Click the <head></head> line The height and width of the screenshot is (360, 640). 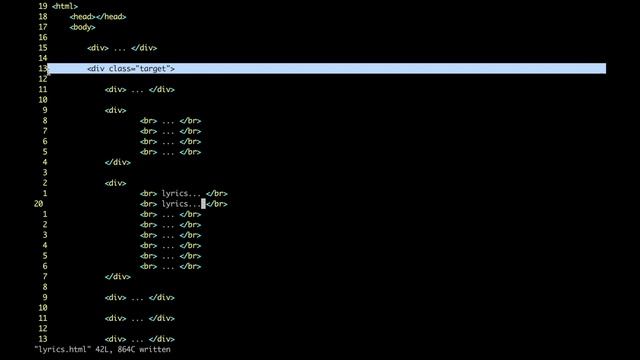98,17
